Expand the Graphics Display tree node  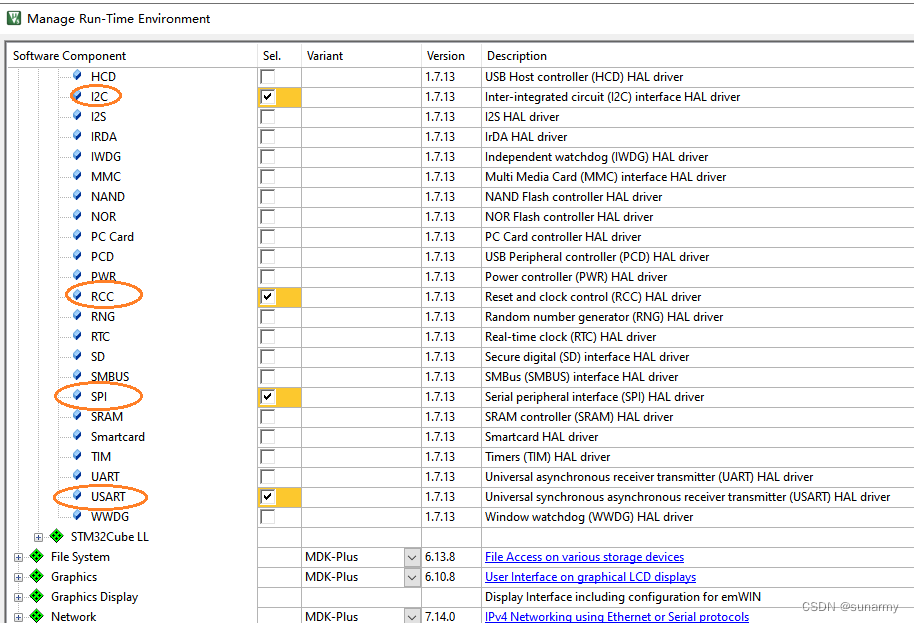(19, 597)
